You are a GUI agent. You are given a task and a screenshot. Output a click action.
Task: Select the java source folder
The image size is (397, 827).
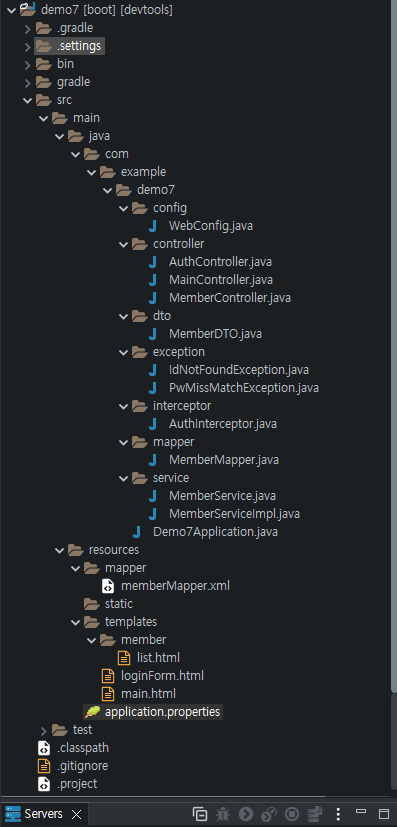99,136
